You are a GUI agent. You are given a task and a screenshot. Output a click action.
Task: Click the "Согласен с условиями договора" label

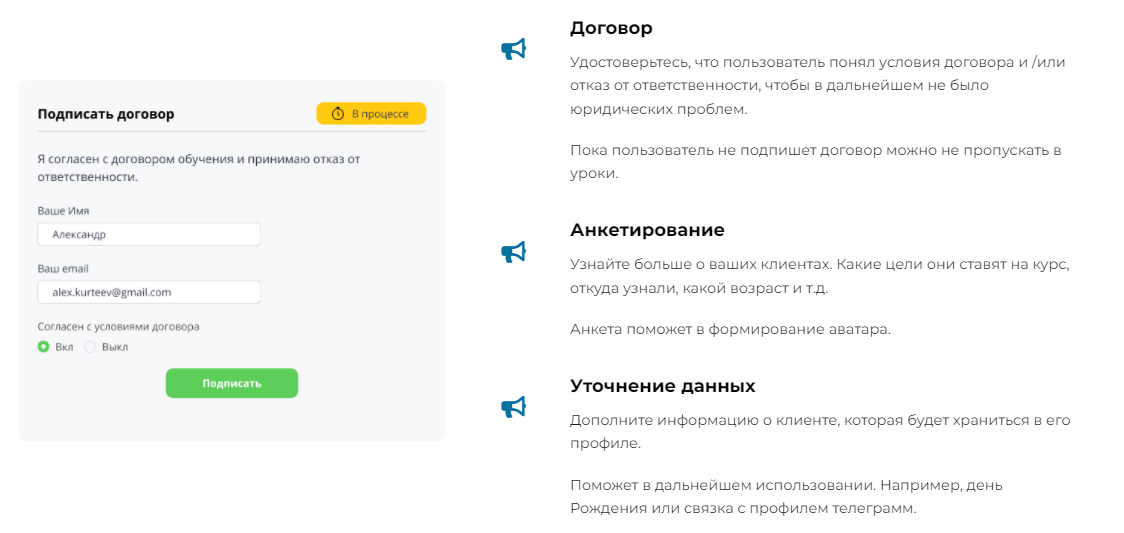[x=119, y=326]
